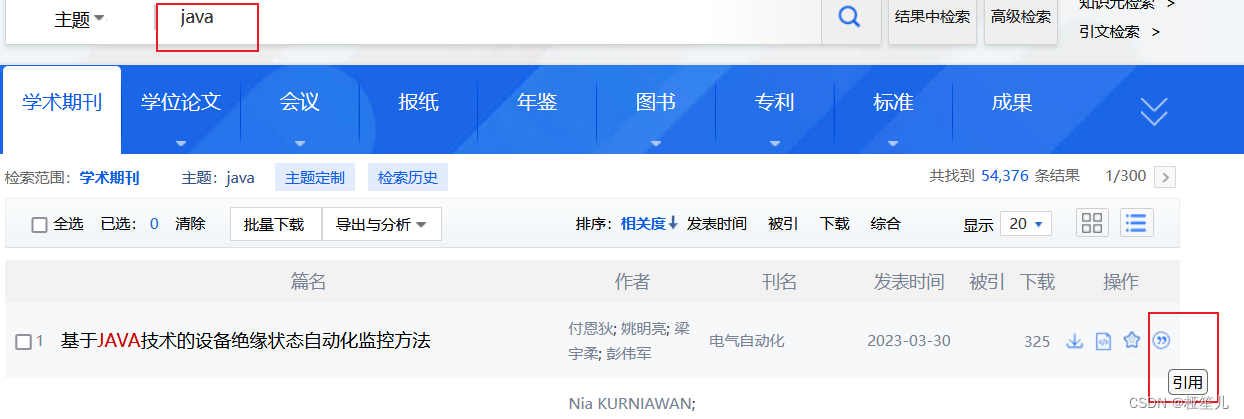1244x419 pixels.
Task: Open article 基于JAVA技术的设备绝缘状态自动化监控方法
Action: pos(246,341)
